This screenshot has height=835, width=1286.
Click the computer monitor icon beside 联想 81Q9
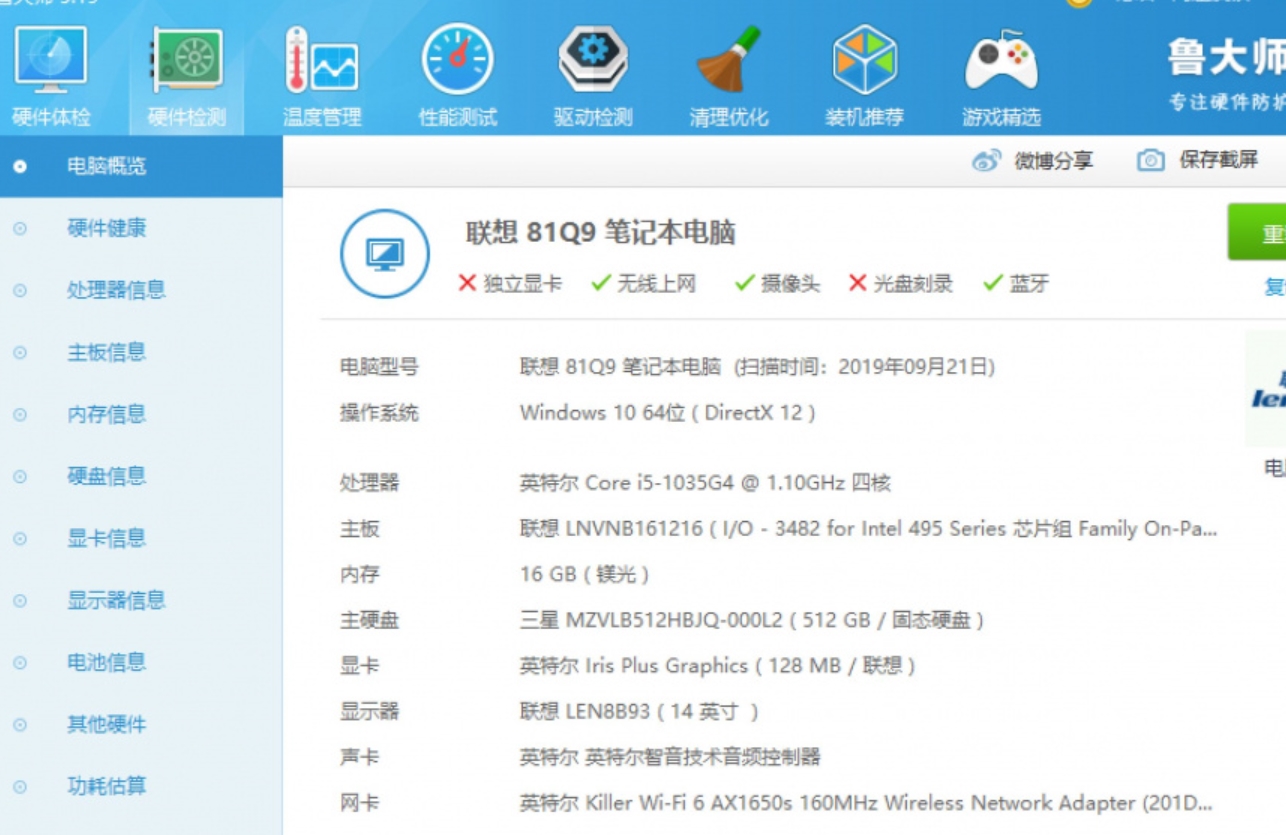tap(385, 254)
